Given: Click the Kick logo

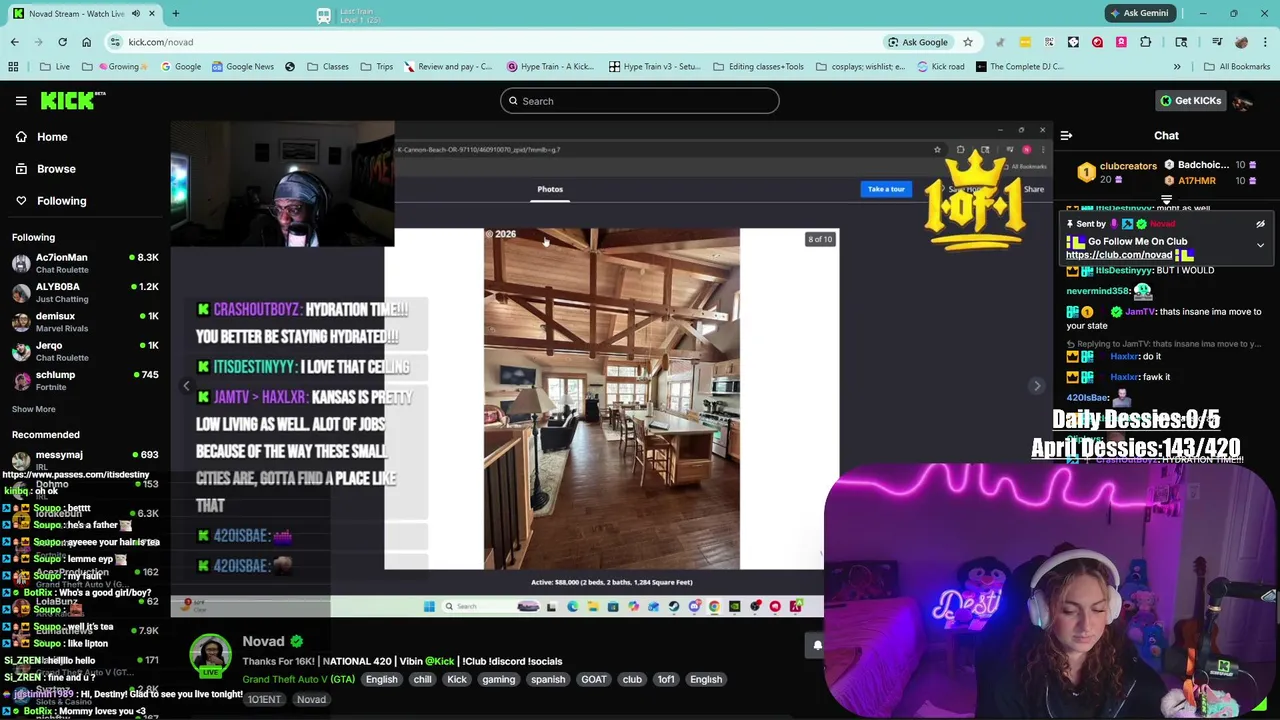Looking at the screenshot, I should tap(72, 100).
